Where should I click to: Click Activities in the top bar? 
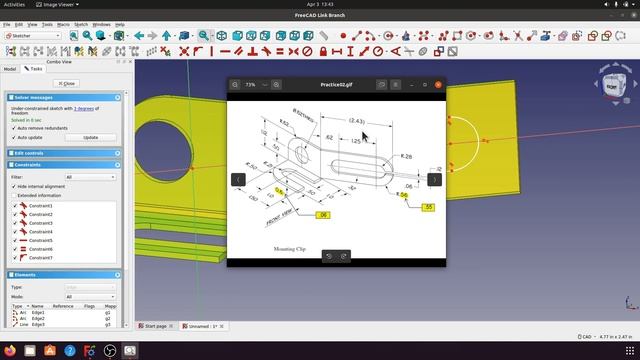click(14, 4)
